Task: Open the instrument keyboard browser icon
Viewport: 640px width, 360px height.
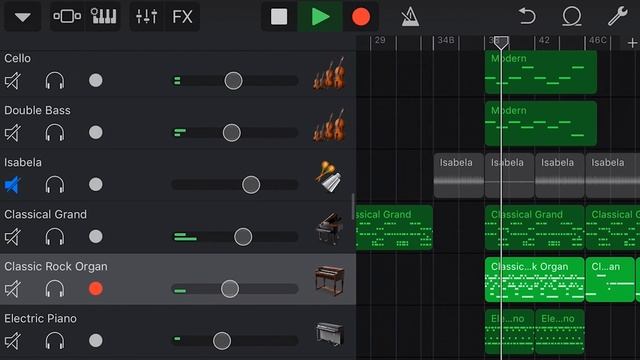Action: click(103, 17)
